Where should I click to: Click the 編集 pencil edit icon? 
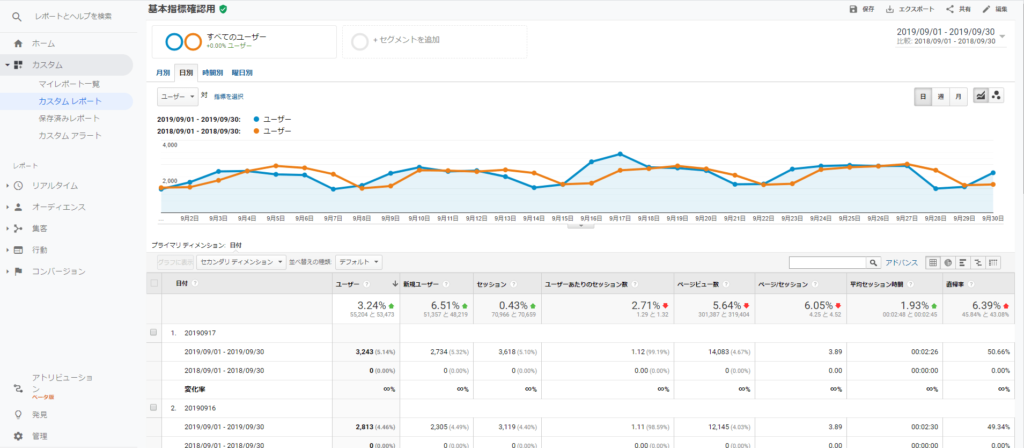986,9
